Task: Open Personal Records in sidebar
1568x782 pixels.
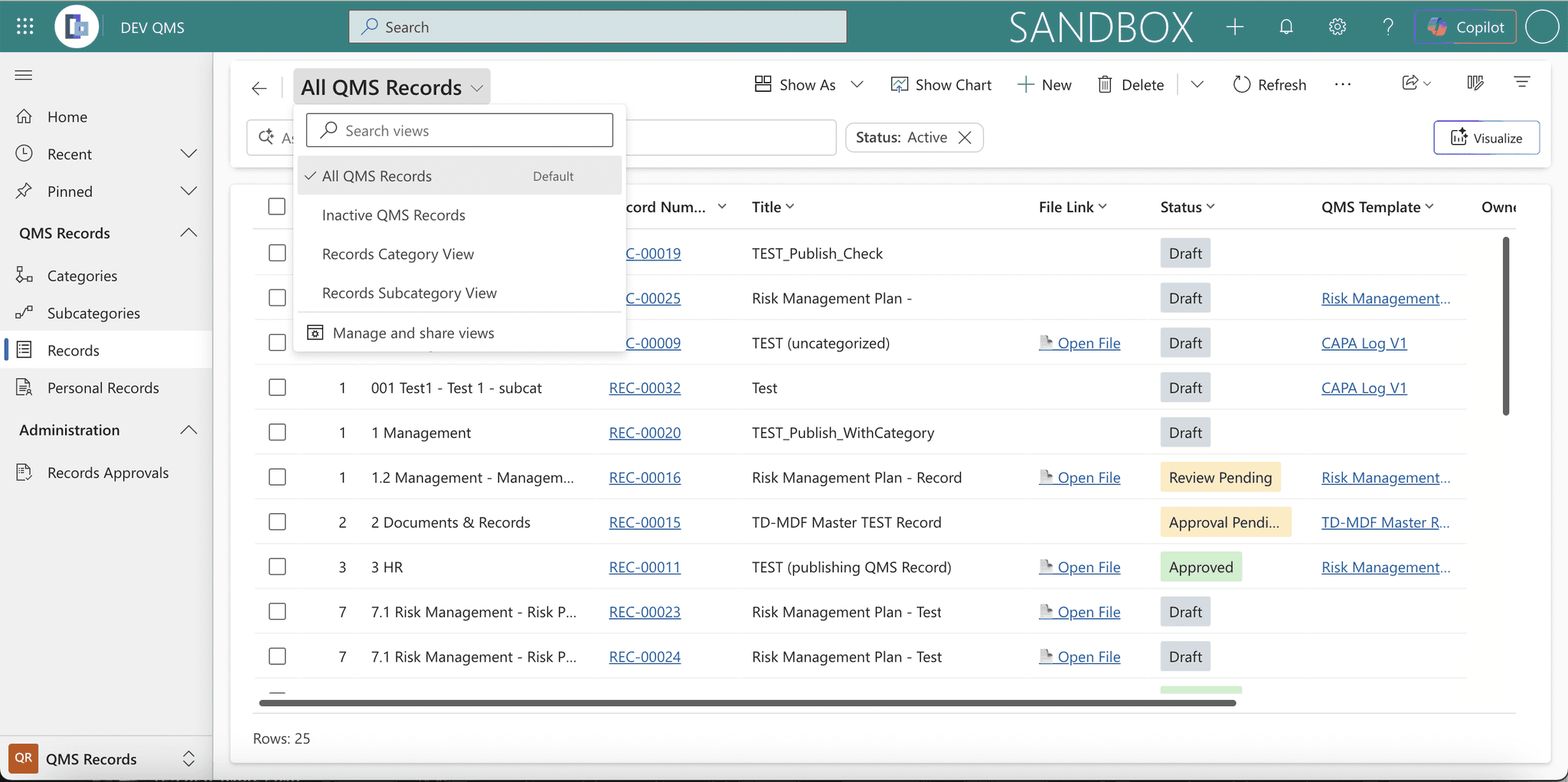Action: pyautogui.click(x=106, y=388)
